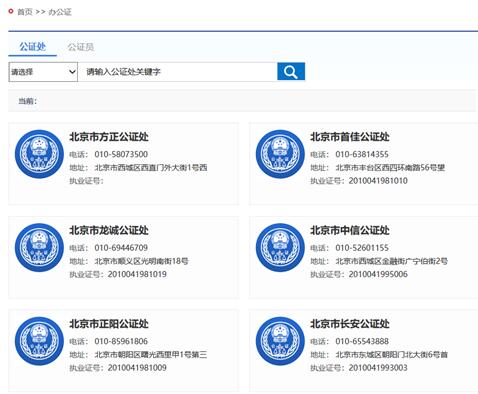The image size is (478, 394).
Task: Click the 首页 breadcrumb link
Action: coord(25,12)
